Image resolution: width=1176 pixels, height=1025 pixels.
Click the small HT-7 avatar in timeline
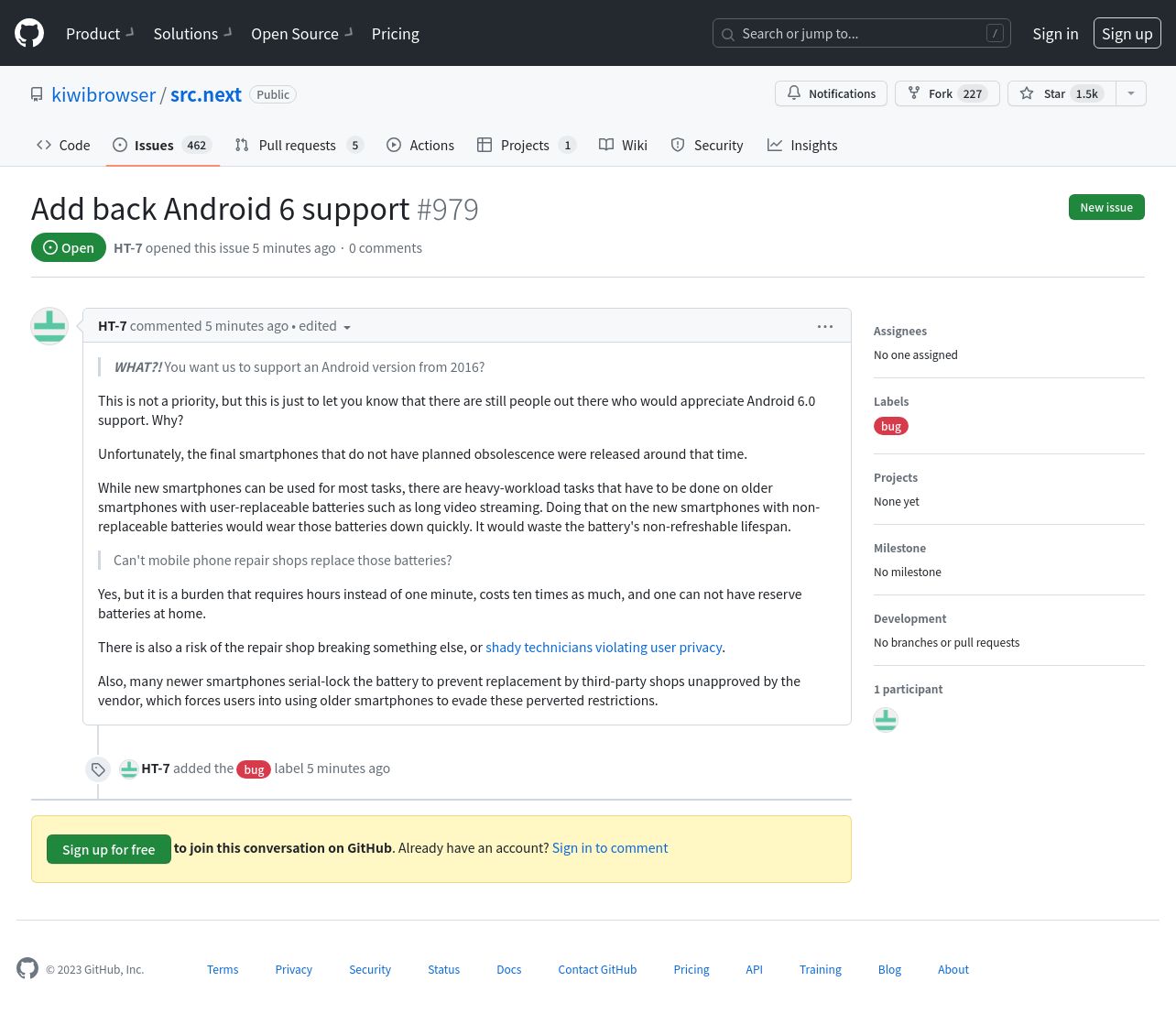click(x=129, y=769)
